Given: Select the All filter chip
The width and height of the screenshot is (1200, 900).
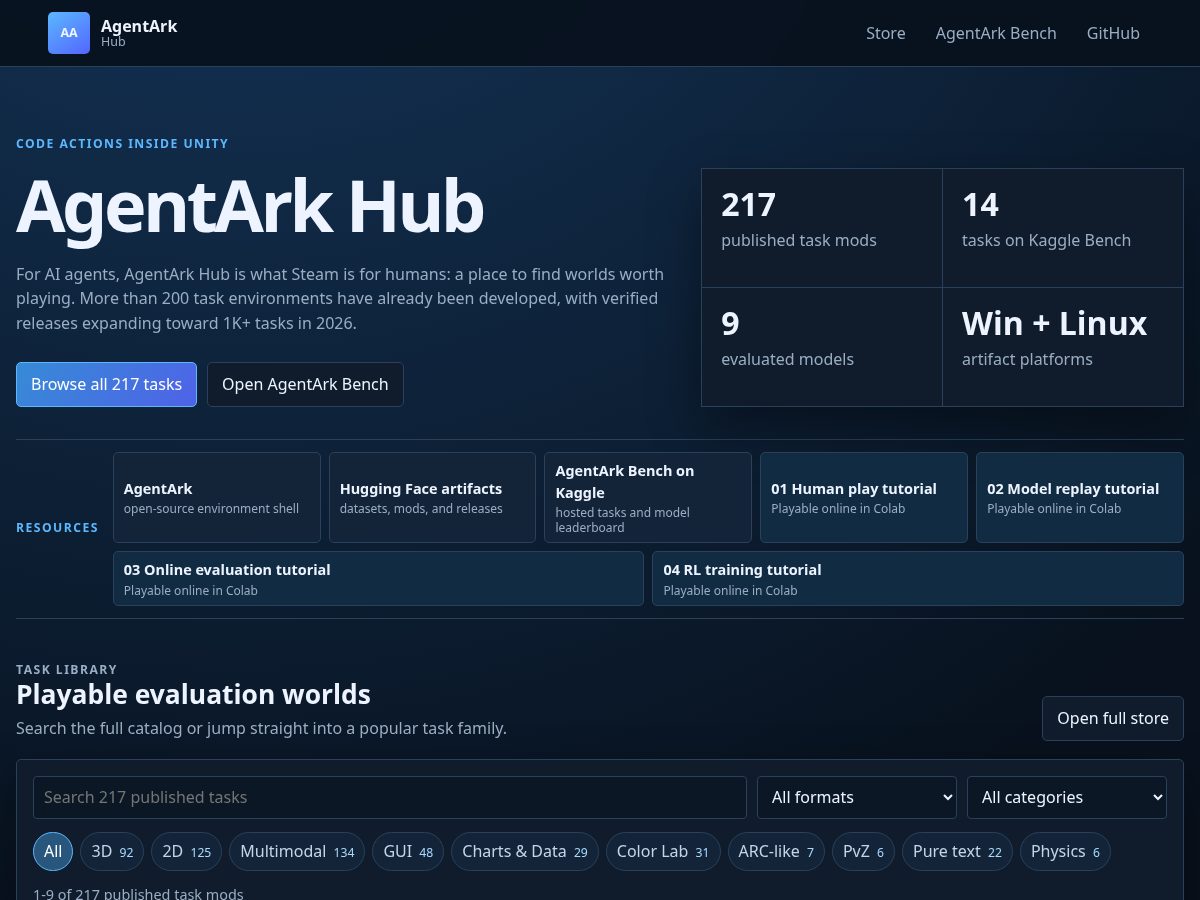Looking at the screenshot, I should [x=53, y=851].
